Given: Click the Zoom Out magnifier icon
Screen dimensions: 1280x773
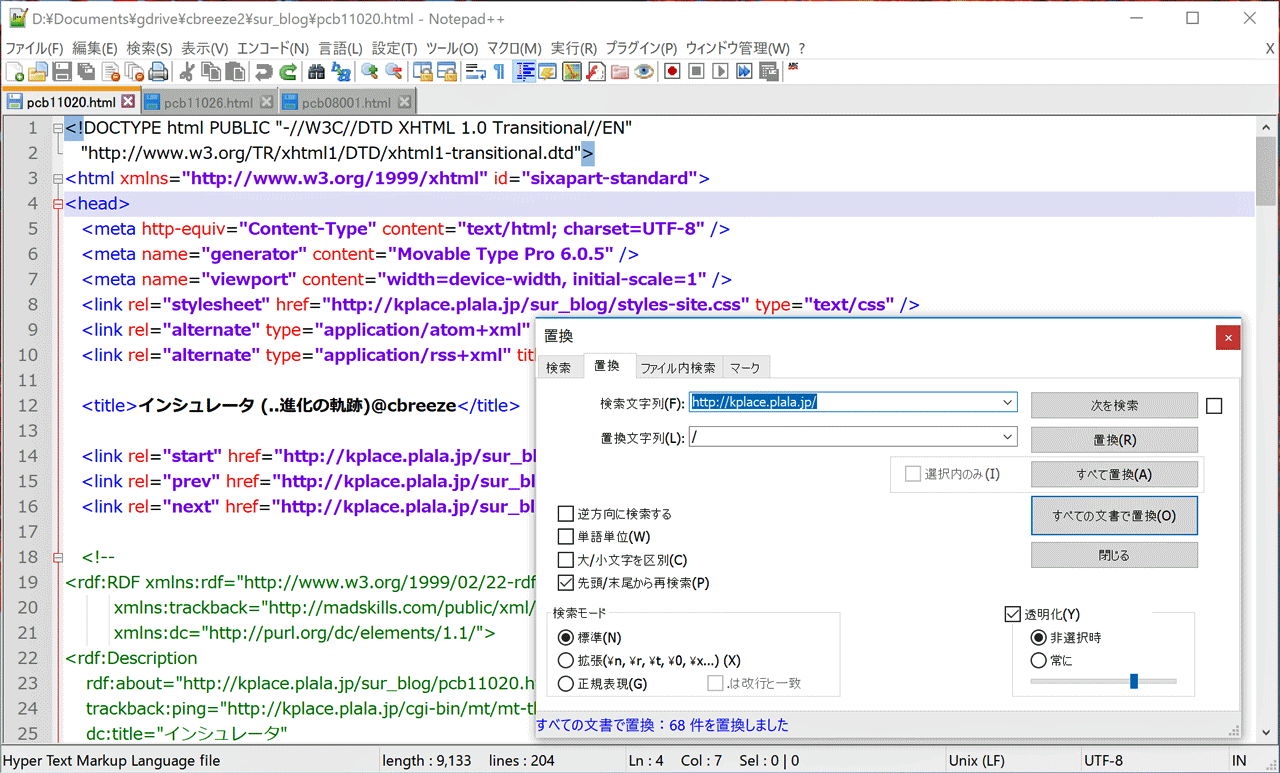Looking at the screenshot, I should (393, 72).
